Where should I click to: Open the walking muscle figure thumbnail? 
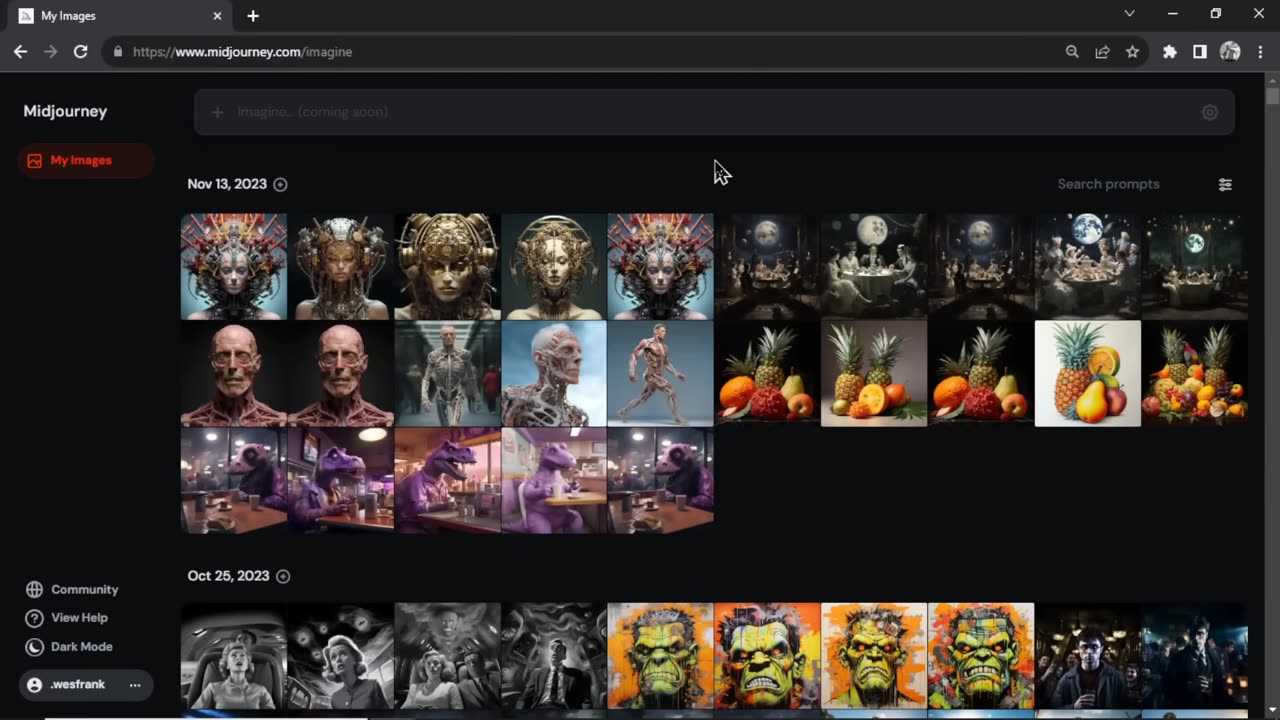coord(660,373)
